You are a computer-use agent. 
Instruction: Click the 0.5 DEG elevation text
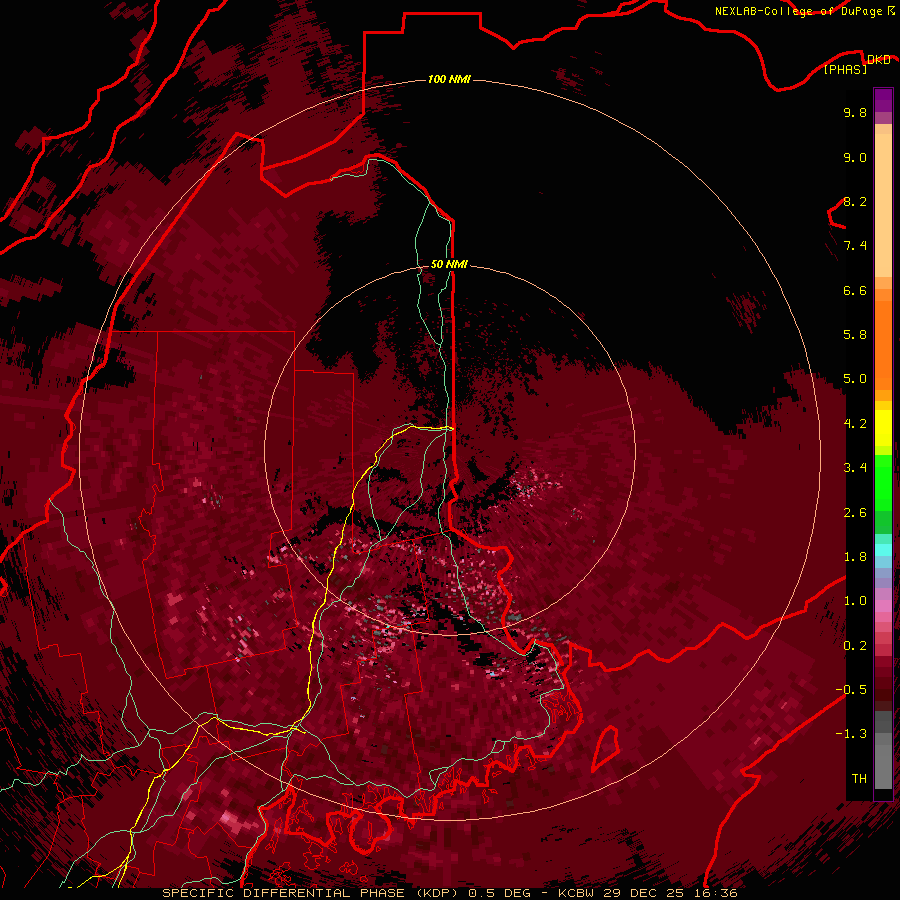pyautogui.click(x=499, y=893)
